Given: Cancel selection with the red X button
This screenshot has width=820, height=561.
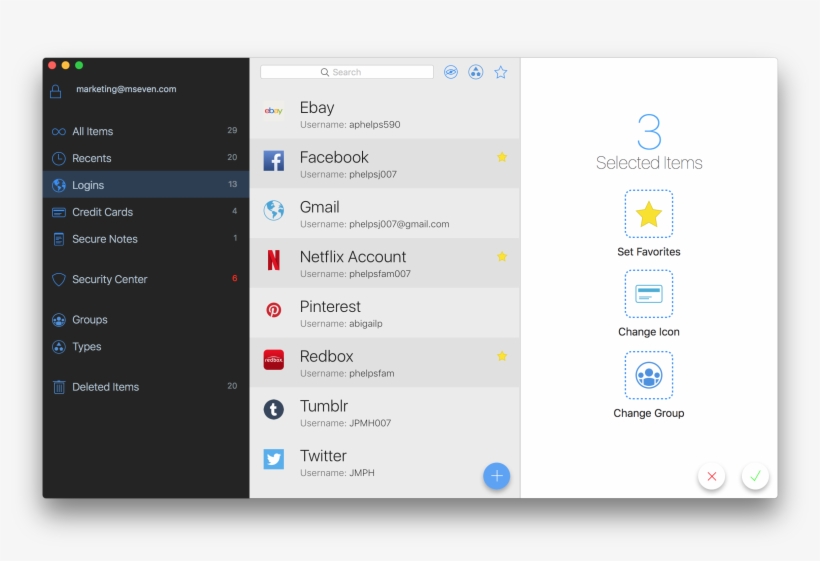Looking at the screenshot, I should 711,476.
